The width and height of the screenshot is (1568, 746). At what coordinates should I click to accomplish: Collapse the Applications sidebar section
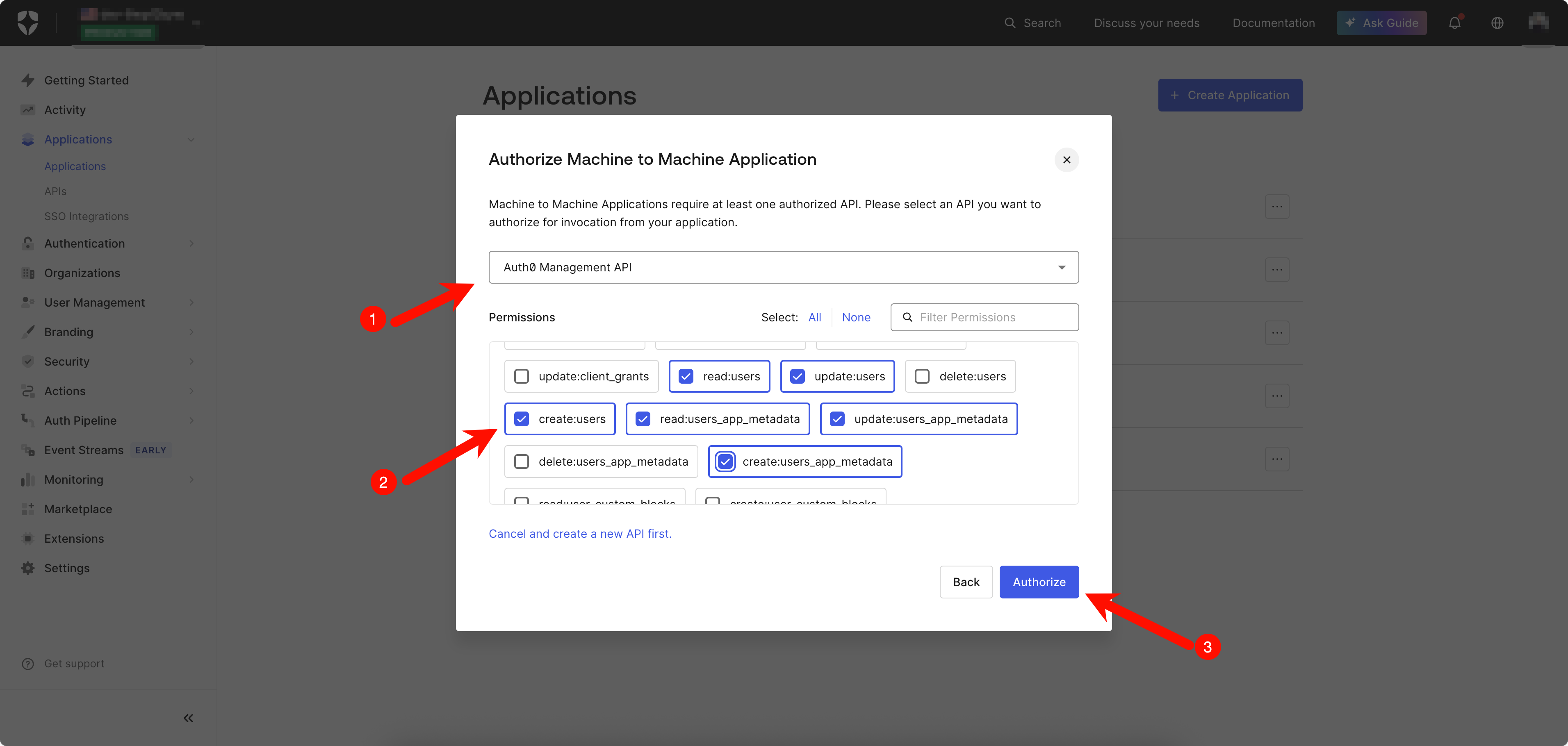pyautogui.click(x=191, y=139)
